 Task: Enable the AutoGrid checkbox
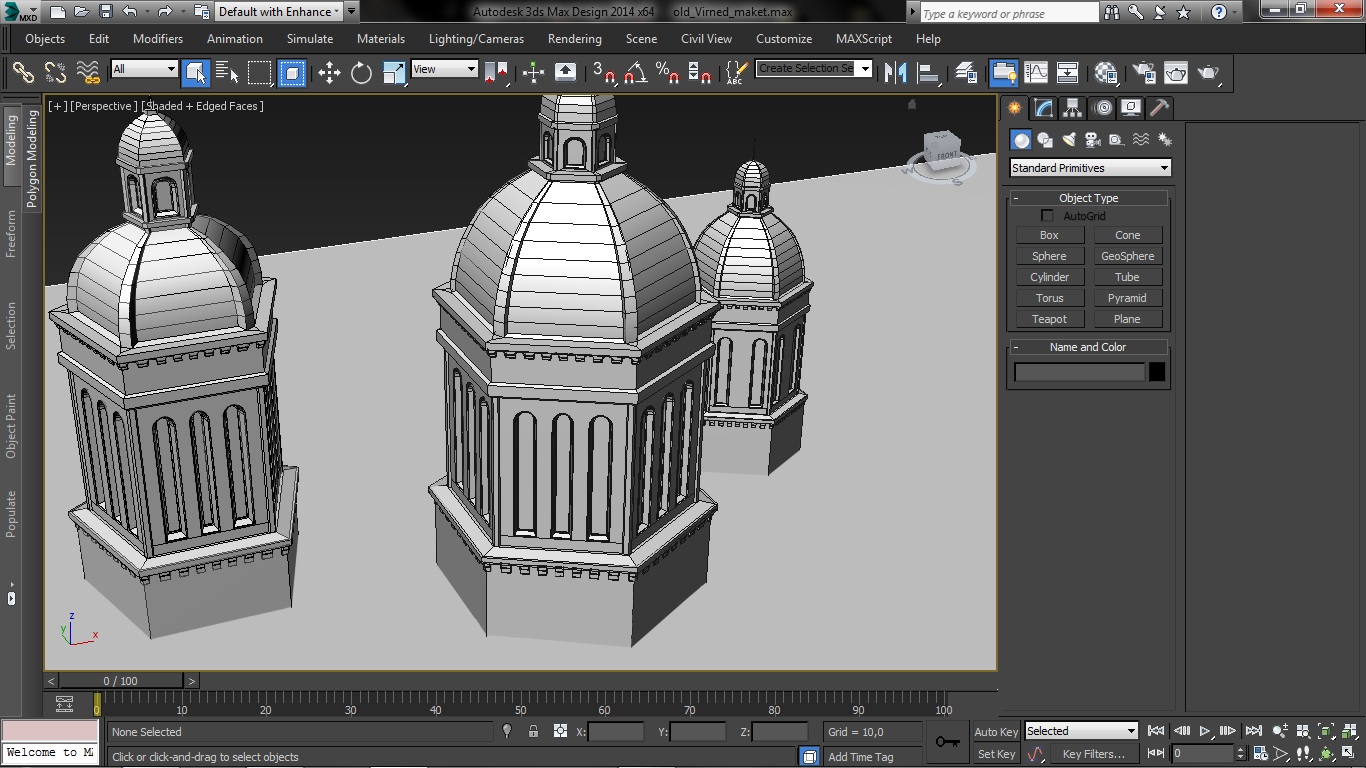click(x=1047, y=216)
